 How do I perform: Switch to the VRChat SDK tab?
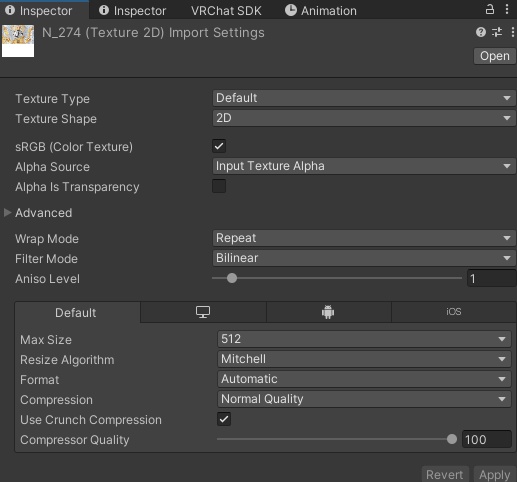(x=226, y=11)
